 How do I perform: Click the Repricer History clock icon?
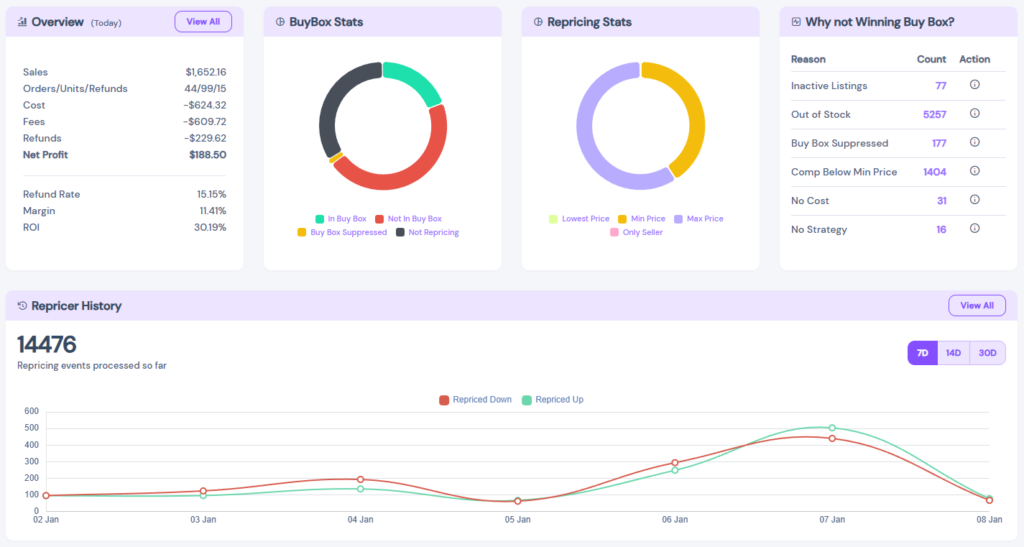[x=22, y=306]
